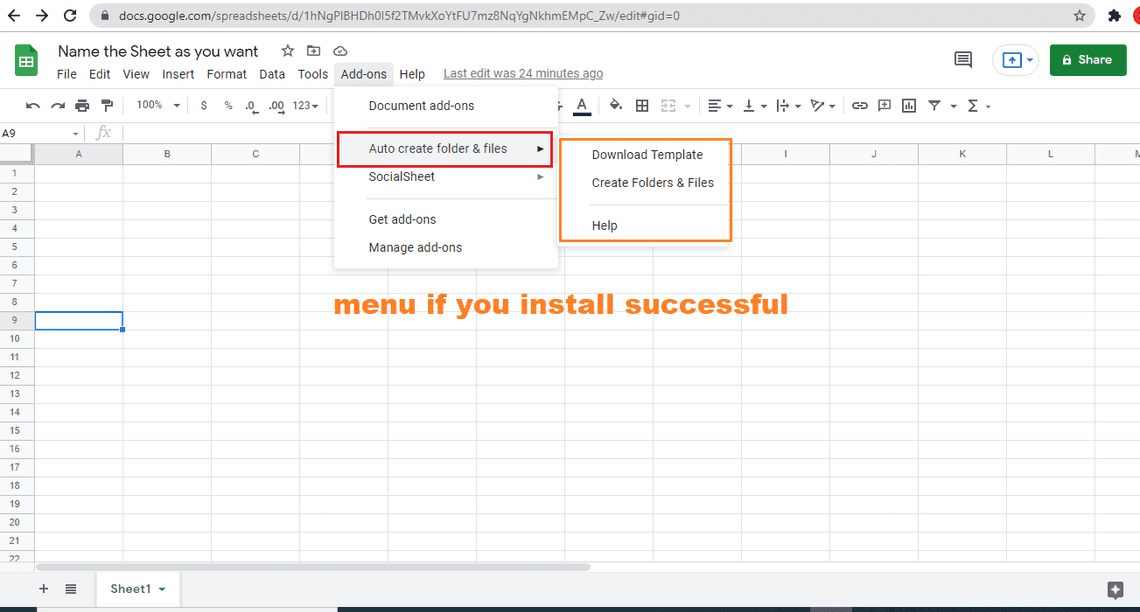Viewport: 1140px width, 612px height.
Task: Open the fill color picker
Action: tap(615, 106)
